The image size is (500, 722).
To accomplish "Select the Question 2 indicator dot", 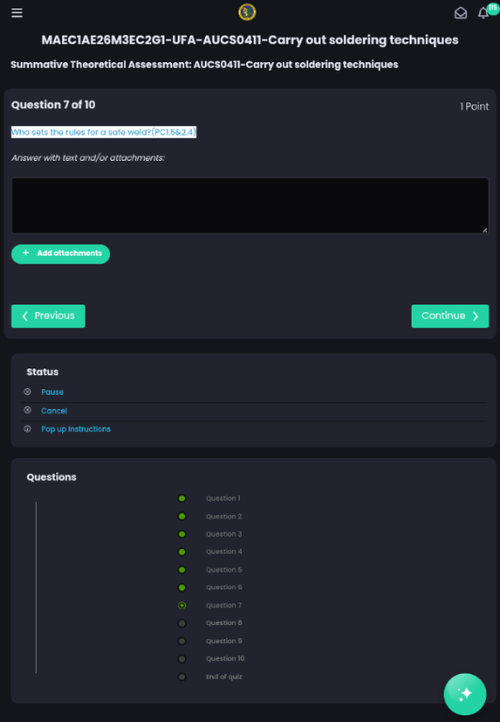I will [x=182, y=516].
